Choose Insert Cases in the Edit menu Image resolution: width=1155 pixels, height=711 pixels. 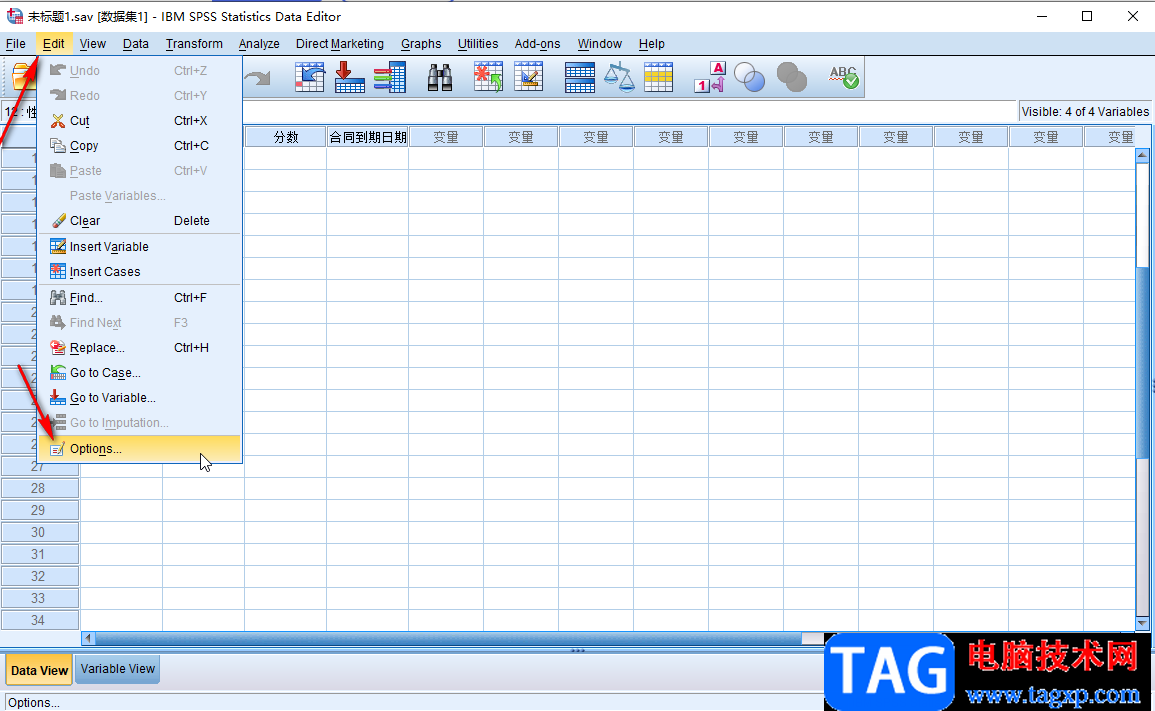[x=139, y=272]
